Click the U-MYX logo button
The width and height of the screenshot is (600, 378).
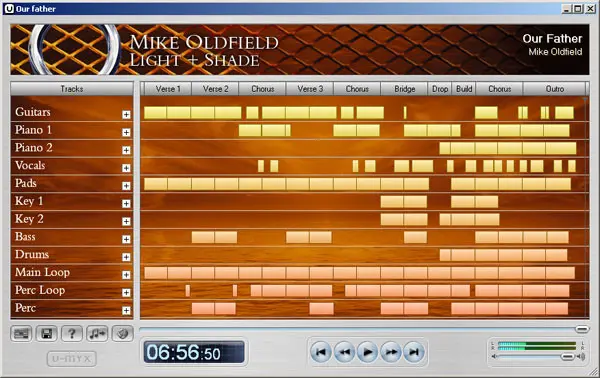(72, 358)
